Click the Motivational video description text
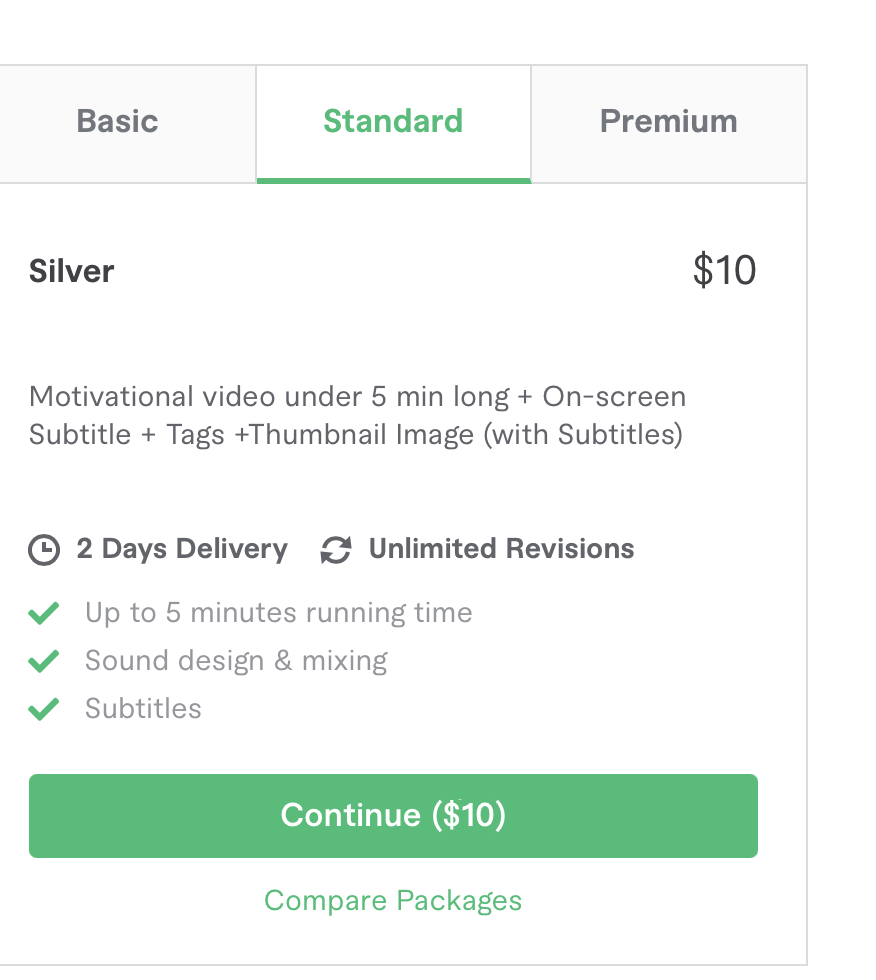This screenshot has width=876, height=980. pos(357,416)
